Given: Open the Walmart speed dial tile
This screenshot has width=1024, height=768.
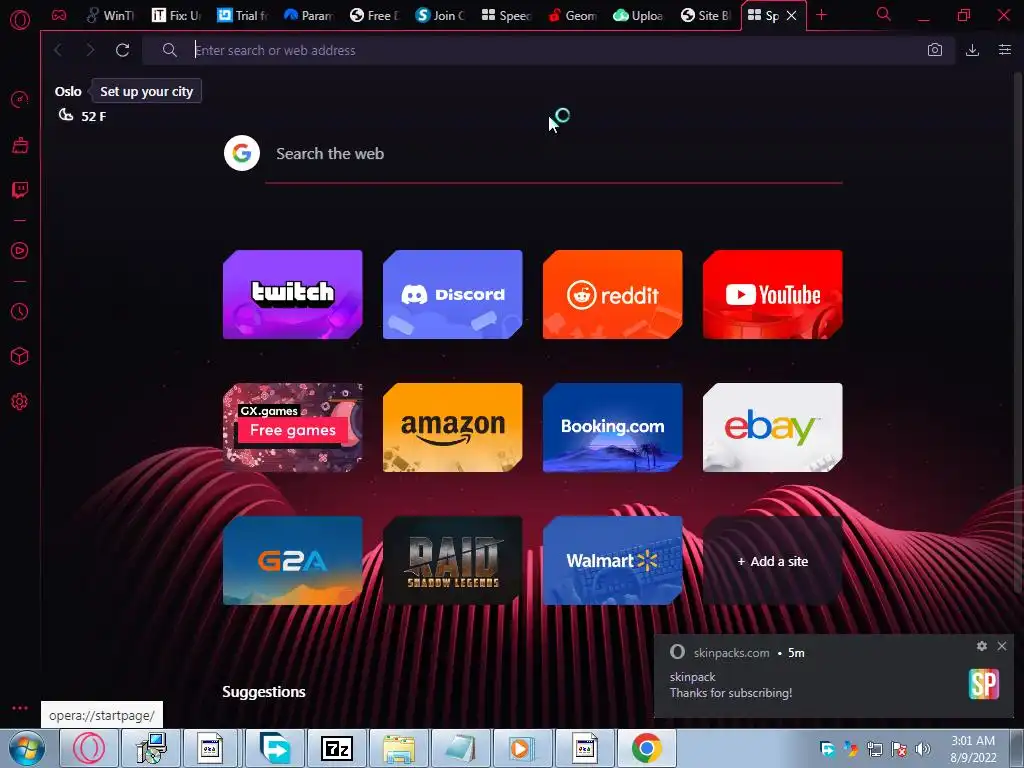Looking at the screenshot, I should tap(613, 561).
